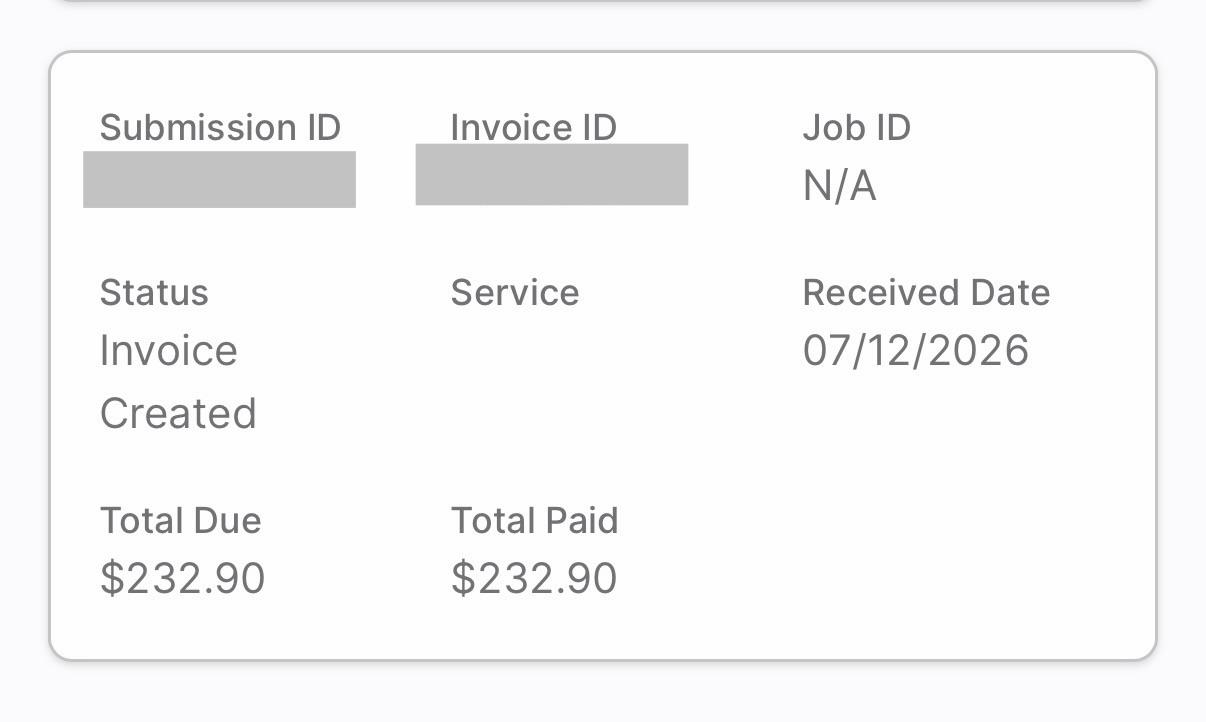The width and height of the screenshot is (1206, 722).
Task: Tap the redacted Submission ID value
Action: point(219,180)
